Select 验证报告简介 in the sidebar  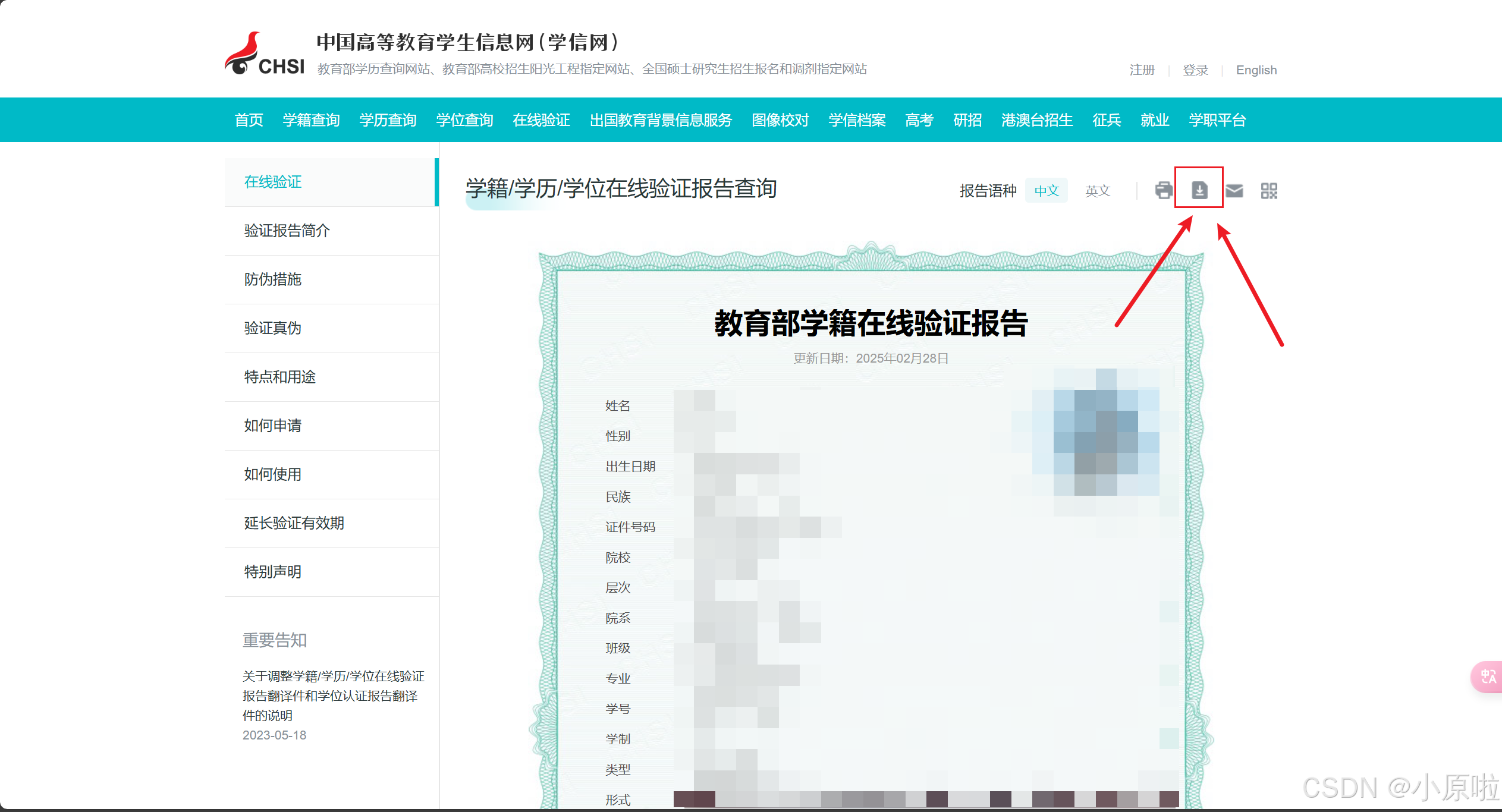pos(287,231)
